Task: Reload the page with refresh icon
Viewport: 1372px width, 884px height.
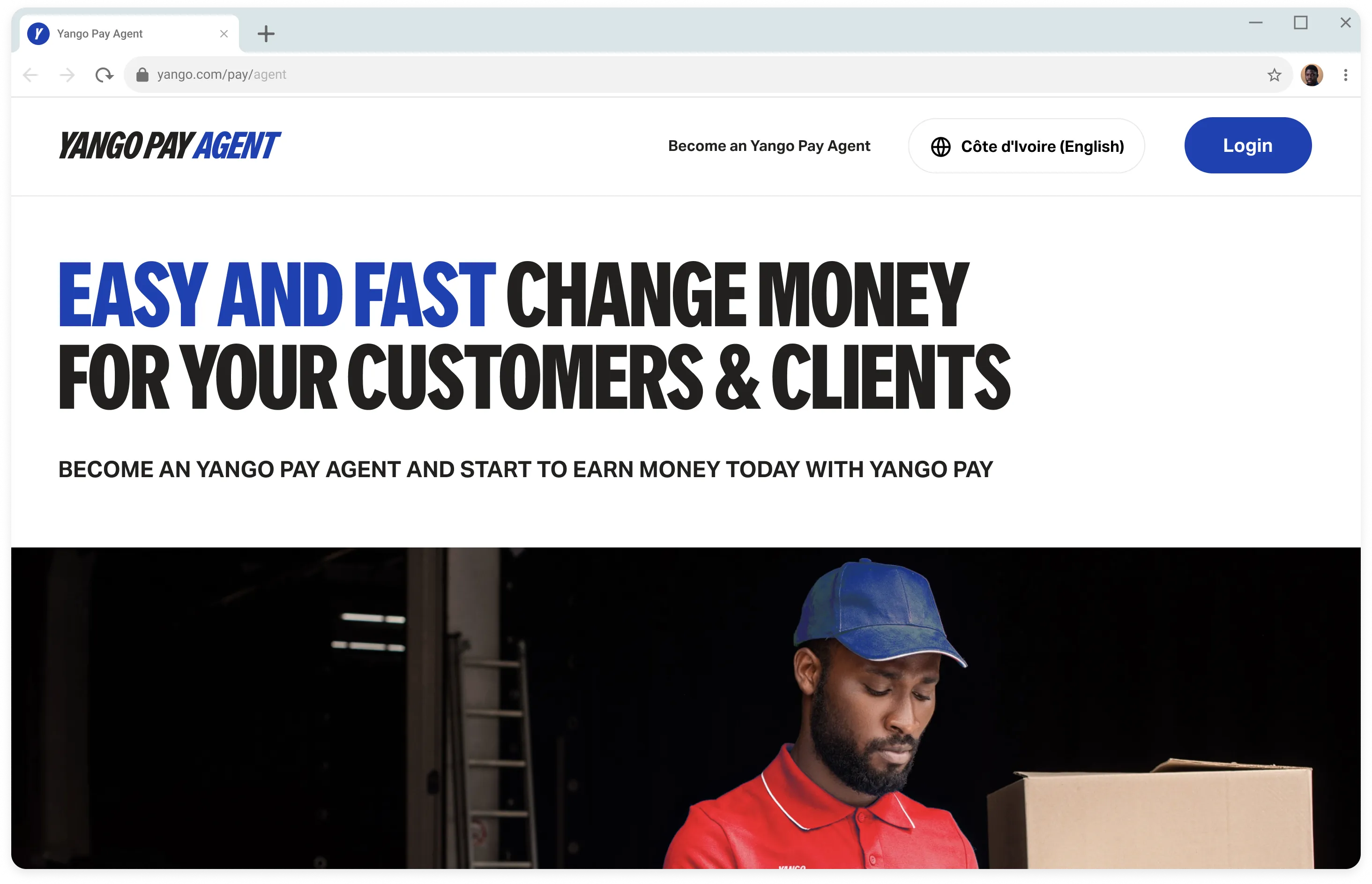Action: 104,75
